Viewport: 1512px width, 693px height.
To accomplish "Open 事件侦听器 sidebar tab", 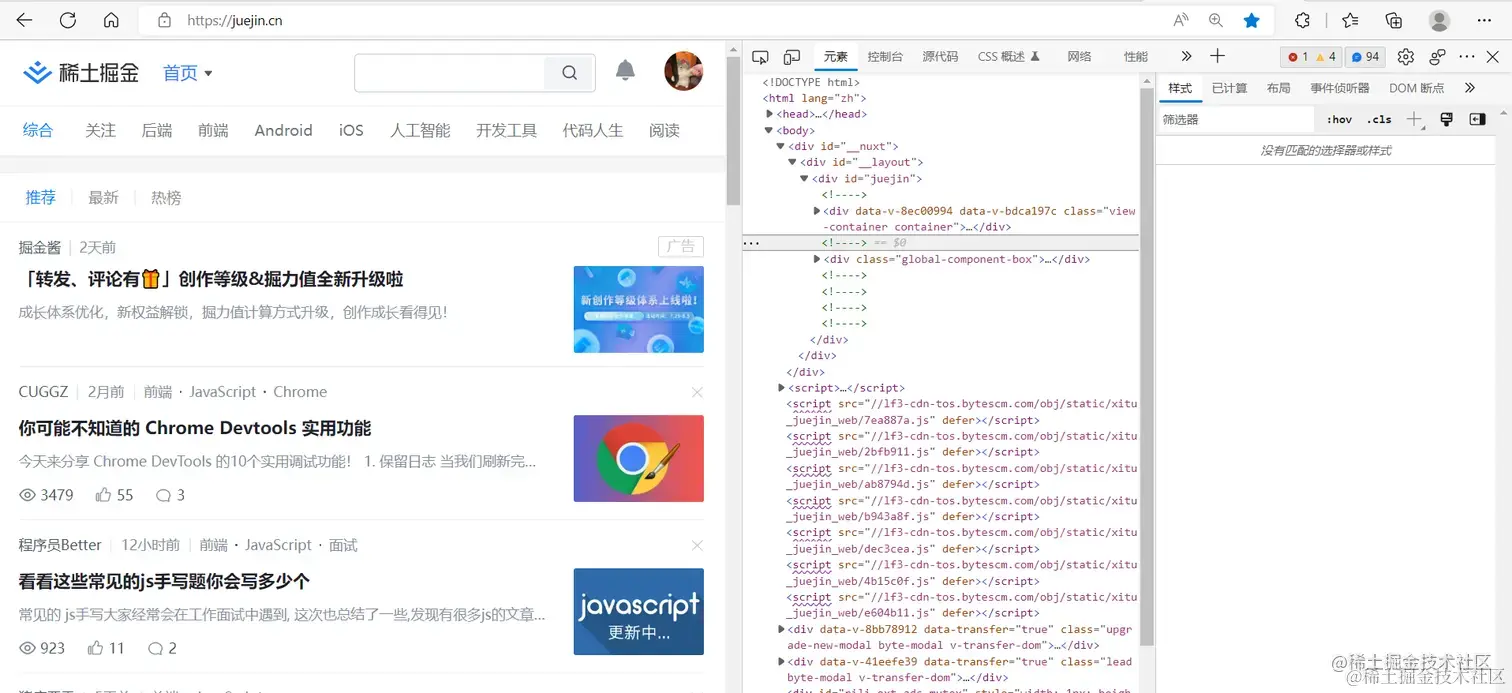I will coord(1340,88).
